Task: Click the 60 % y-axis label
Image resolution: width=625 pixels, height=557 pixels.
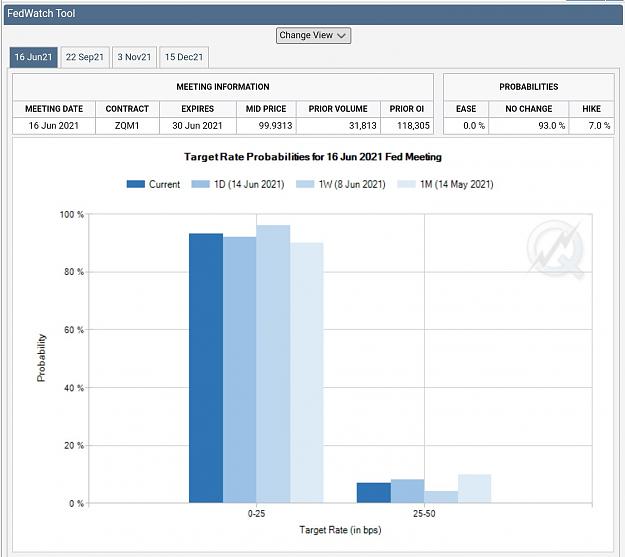Action: pos(74,330)
